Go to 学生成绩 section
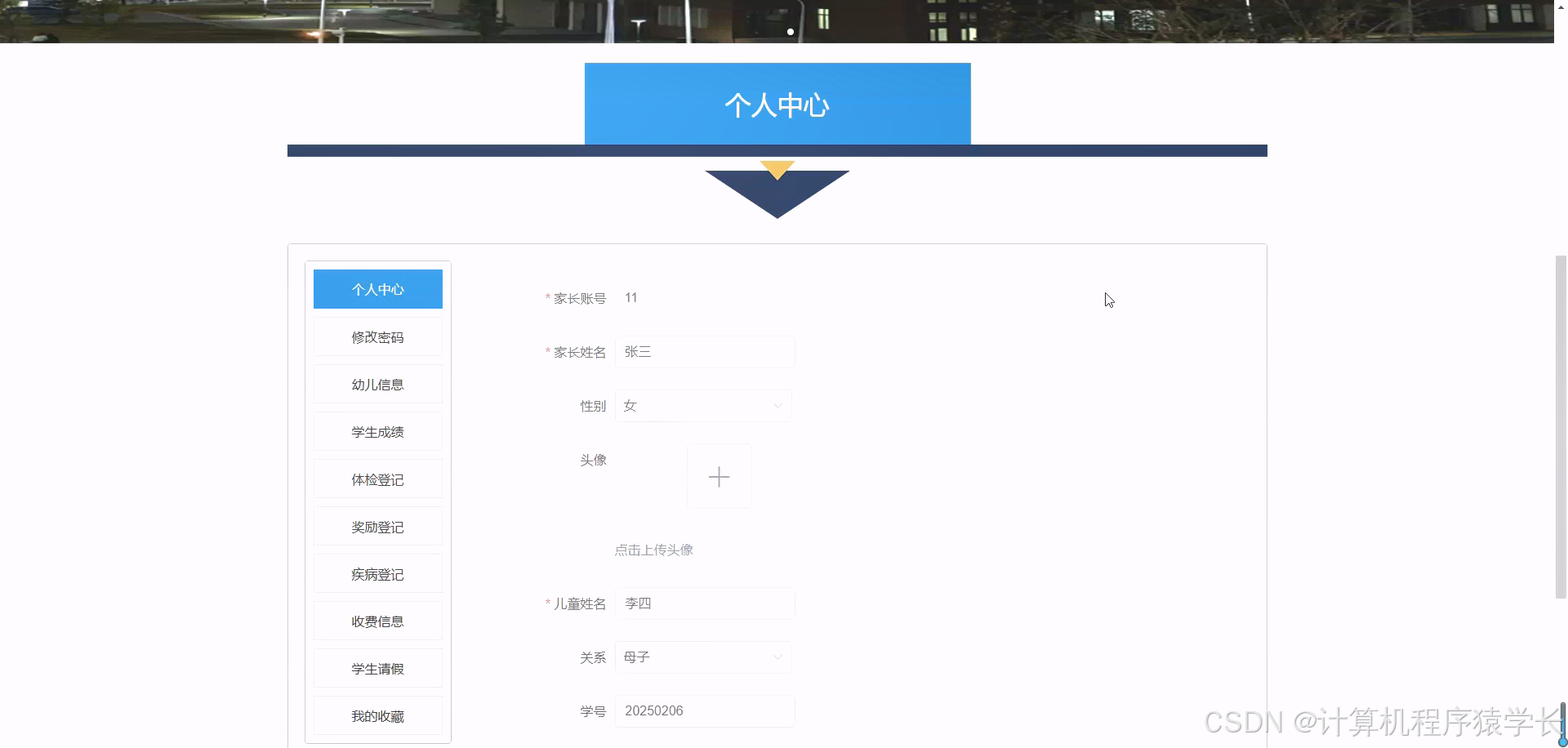The height and width of the screenshot is (748, 1568). (x=378, y=431)
